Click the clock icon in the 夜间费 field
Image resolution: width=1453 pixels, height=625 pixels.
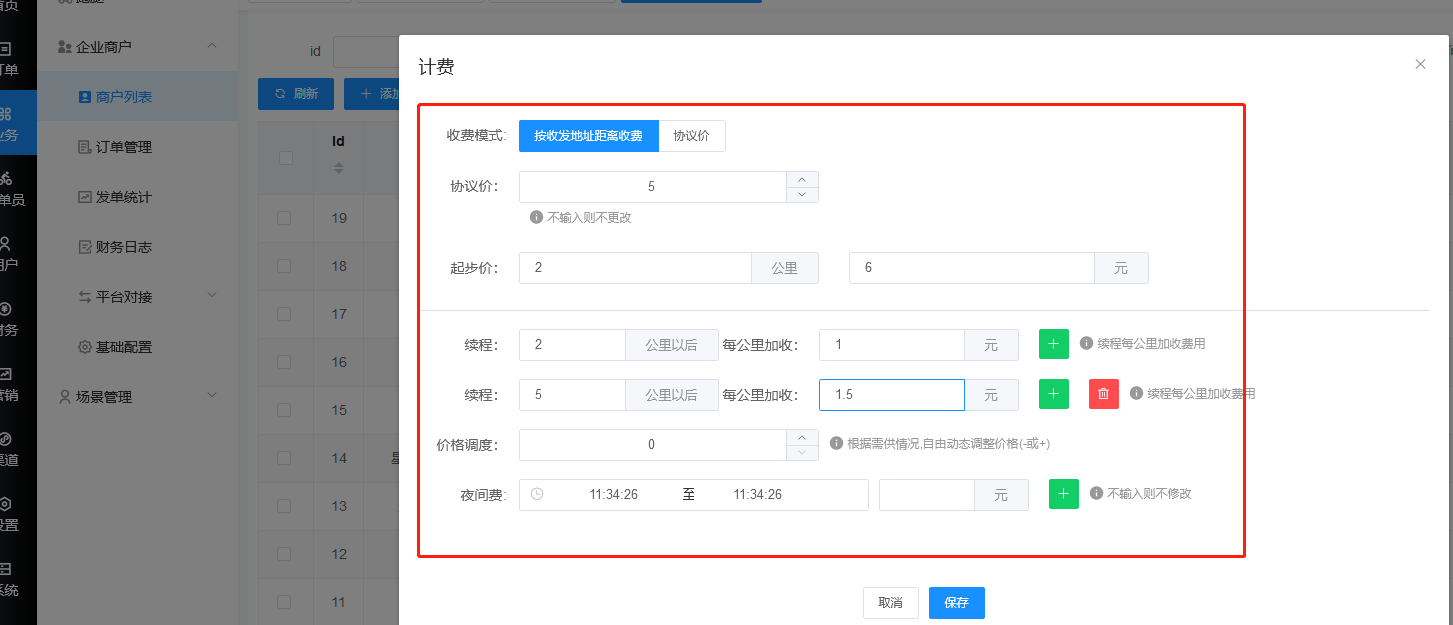[534, 494]
